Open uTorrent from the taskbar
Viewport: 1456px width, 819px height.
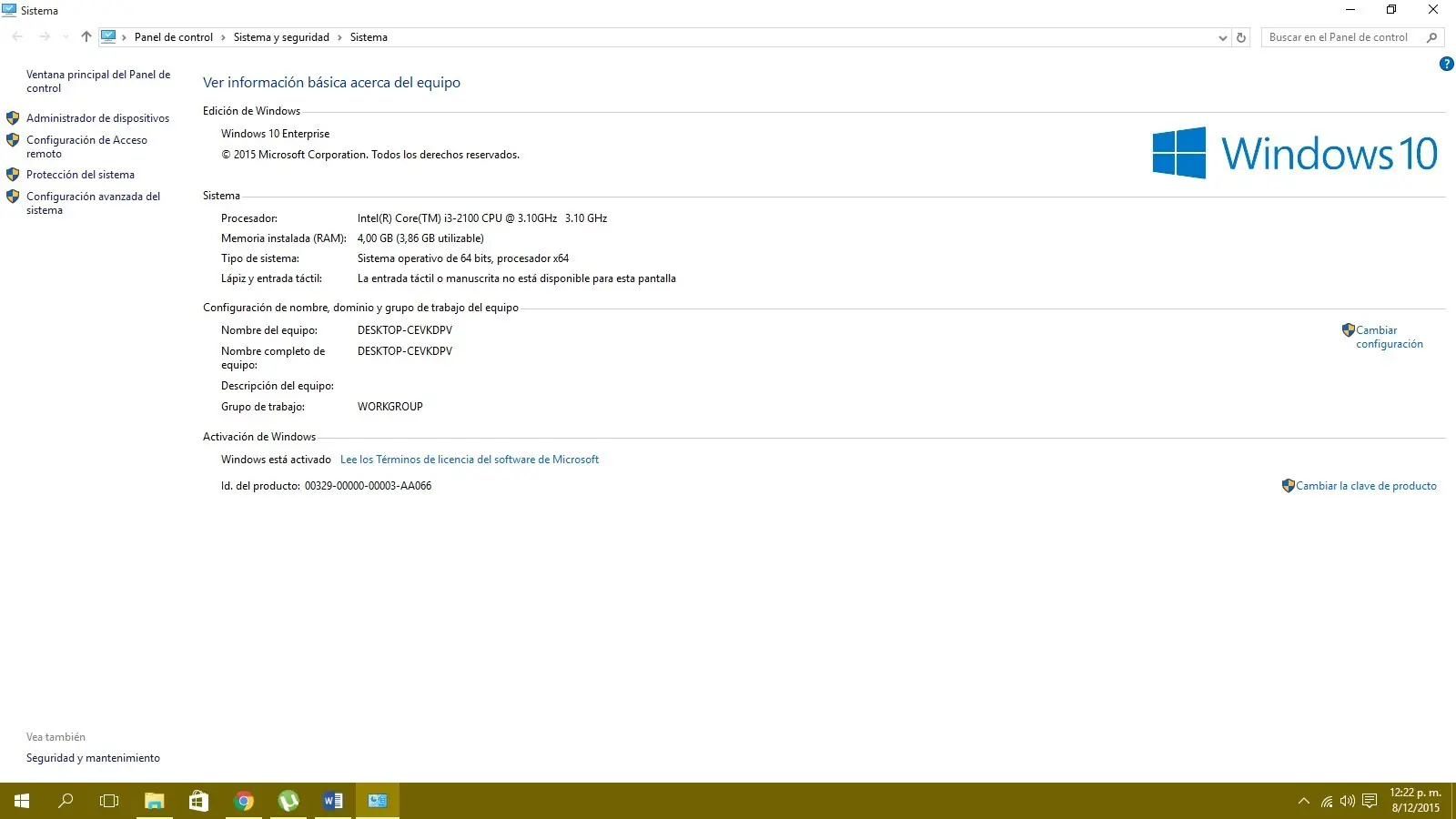[x=288, y=801]
